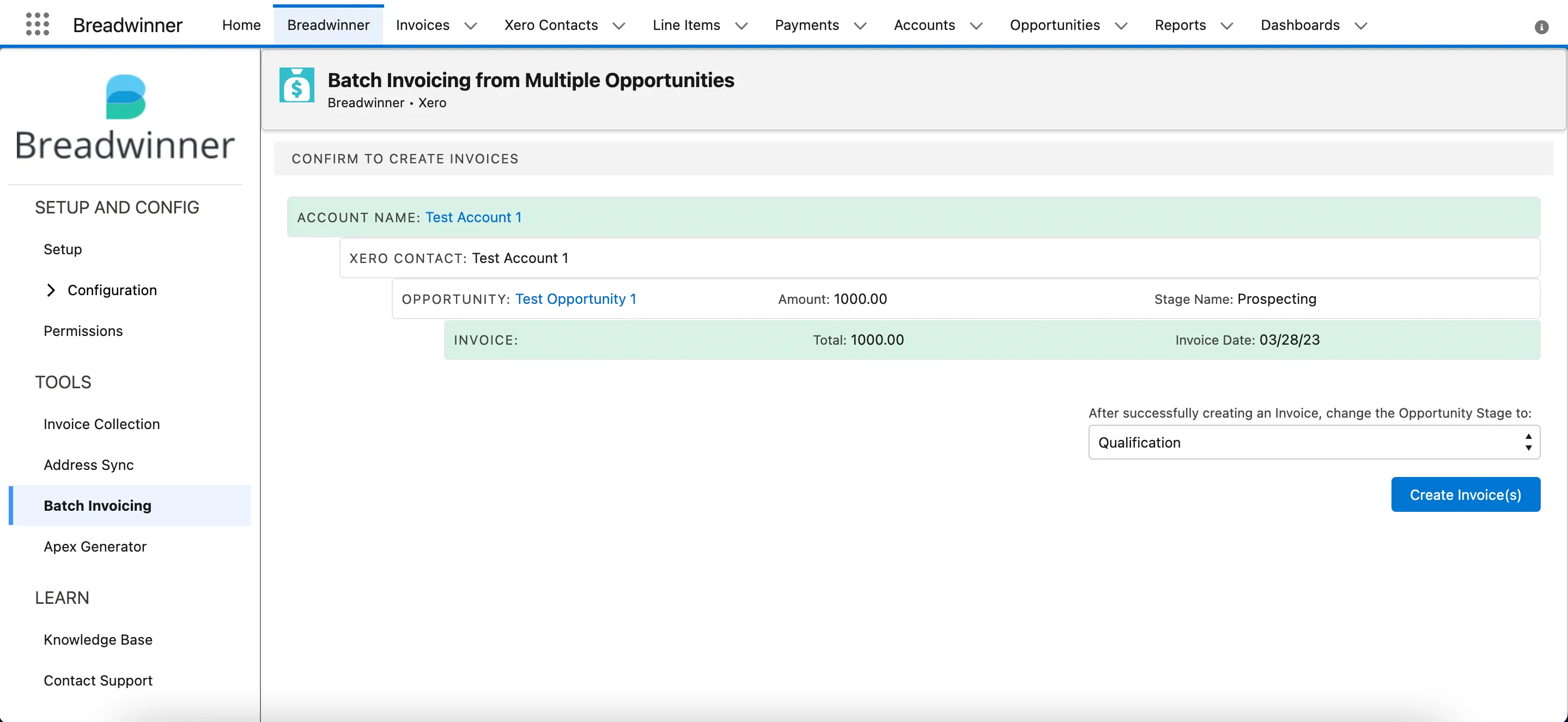This screenshot has height=722, width=1568.
Task: Click the Breadwinner logo in sidebar
Action: click(x=125, y=118)
